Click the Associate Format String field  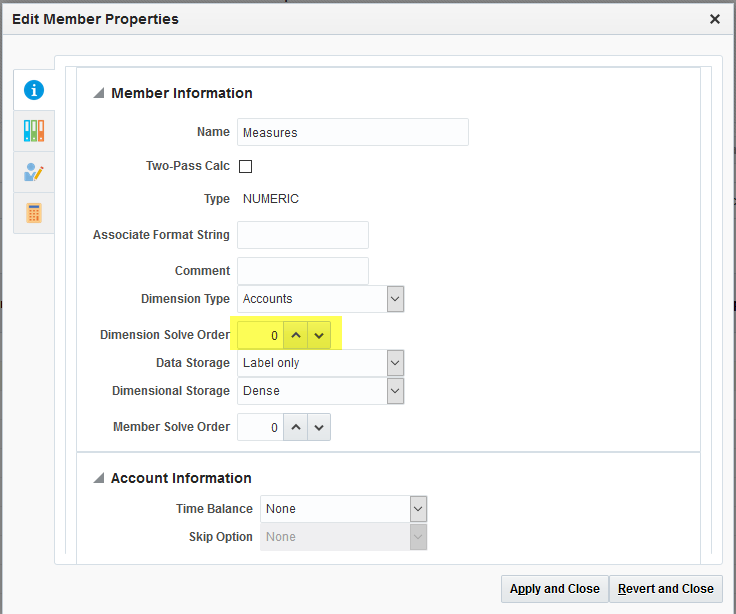click(303, 235)
